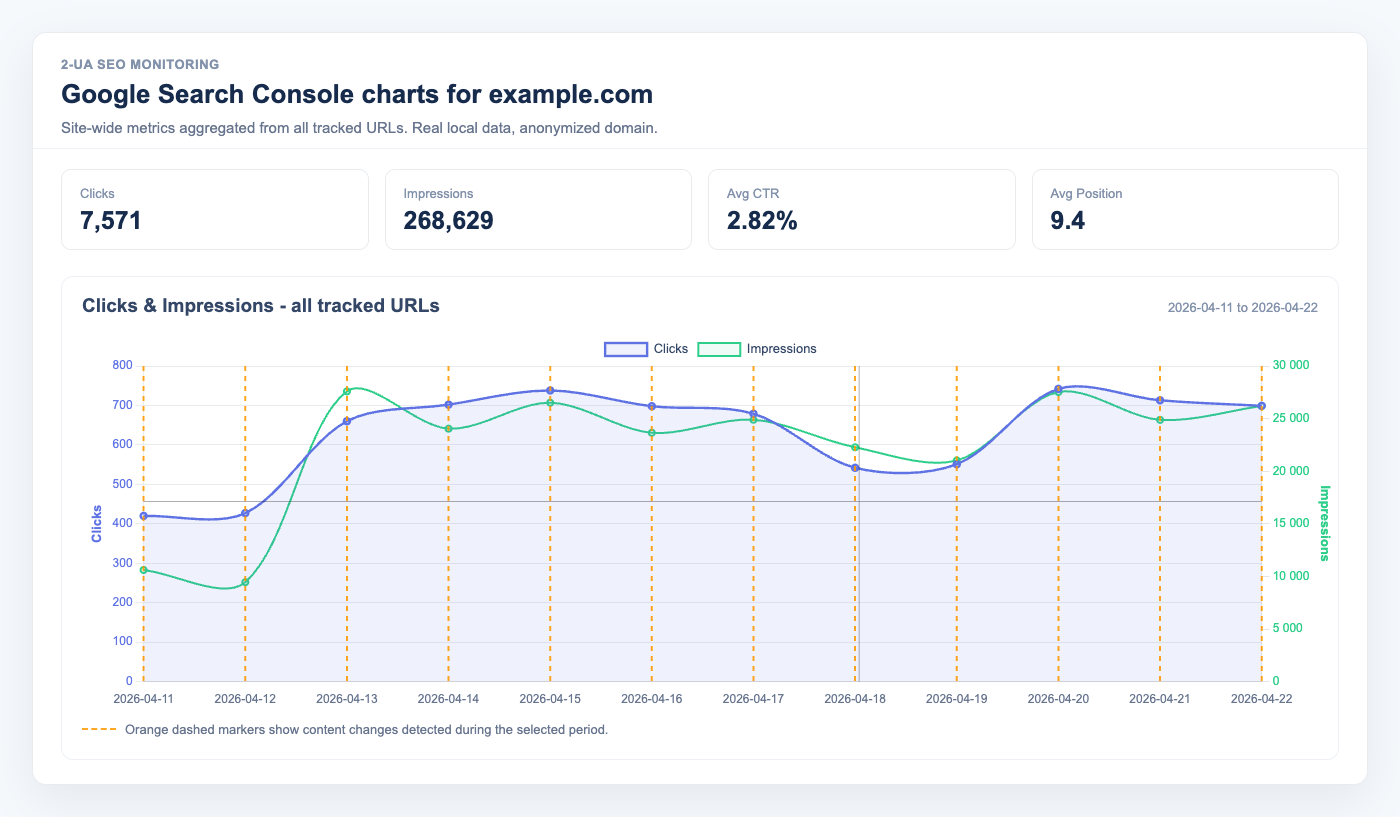Click the 2026-04-11 x-axis label

coord(144,699)
